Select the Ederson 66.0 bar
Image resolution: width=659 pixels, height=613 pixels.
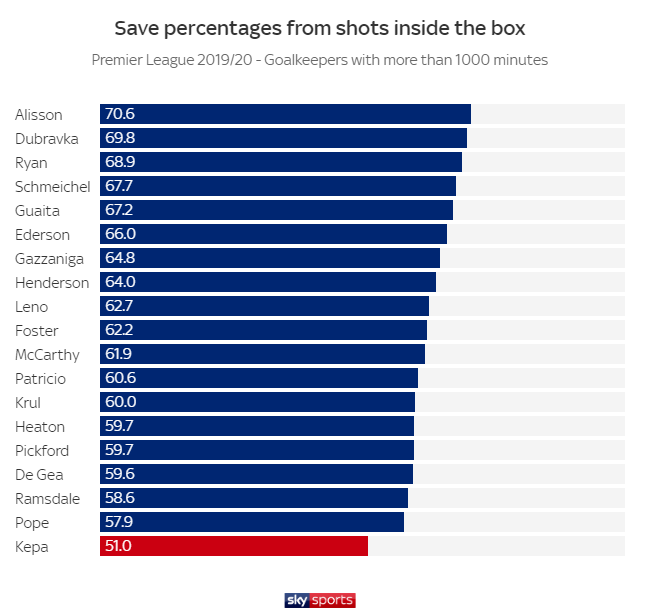273,234
